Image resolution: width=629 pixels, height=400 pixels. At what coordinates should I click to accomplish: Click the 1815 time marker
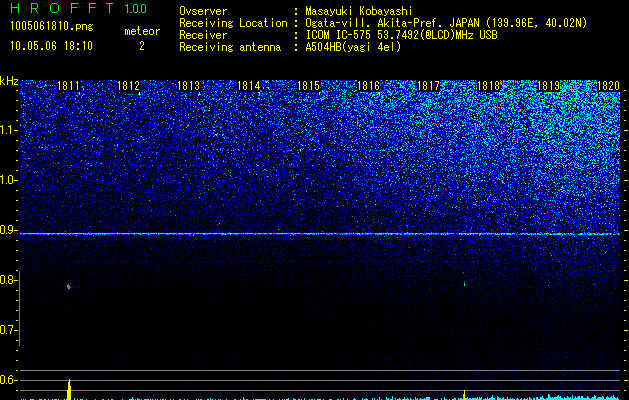tap(308, 86)
